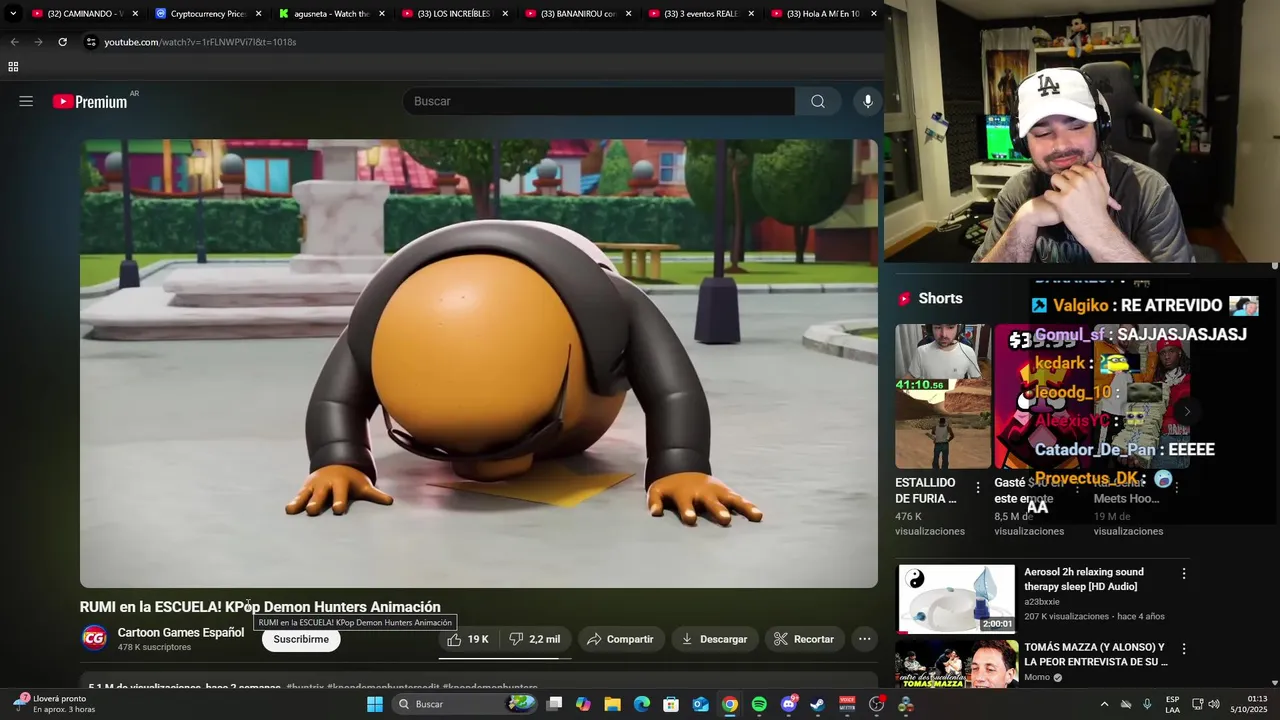Close the agusneta tab

pos(382,14)
